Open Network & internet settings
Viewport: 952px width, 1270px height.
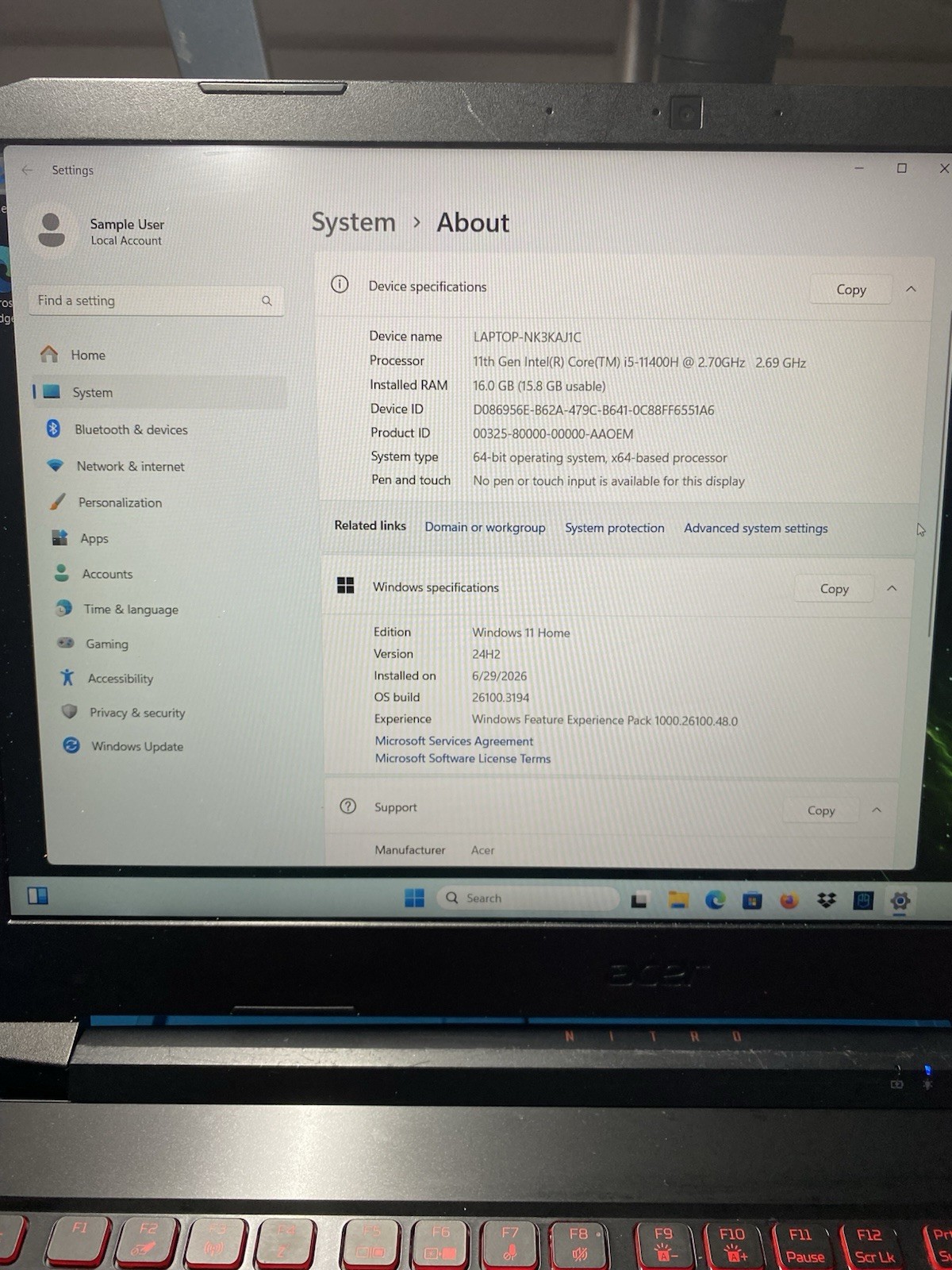click(130, 466)
